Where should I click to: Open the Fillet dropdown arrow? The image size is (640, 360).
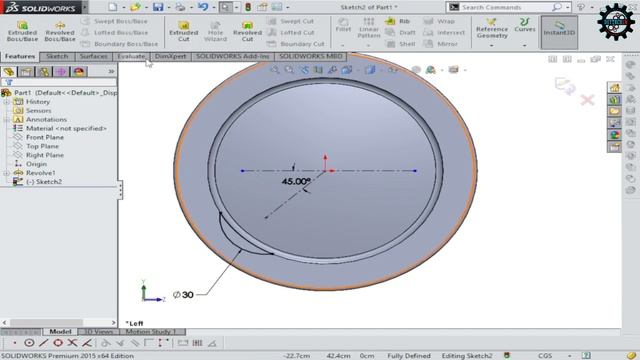(343, 45)
